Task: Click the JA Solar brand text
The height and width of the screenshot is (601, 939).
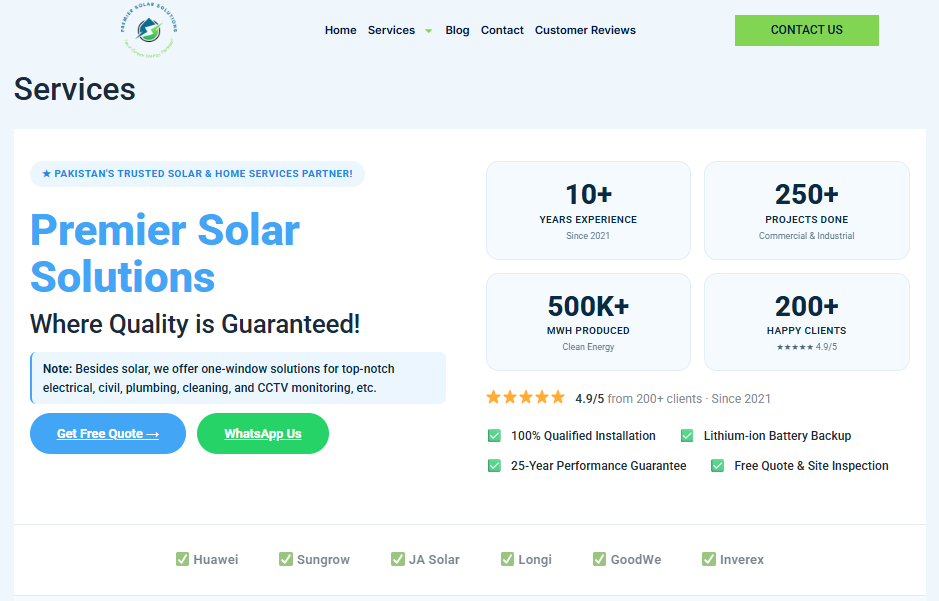Action: 434,560
